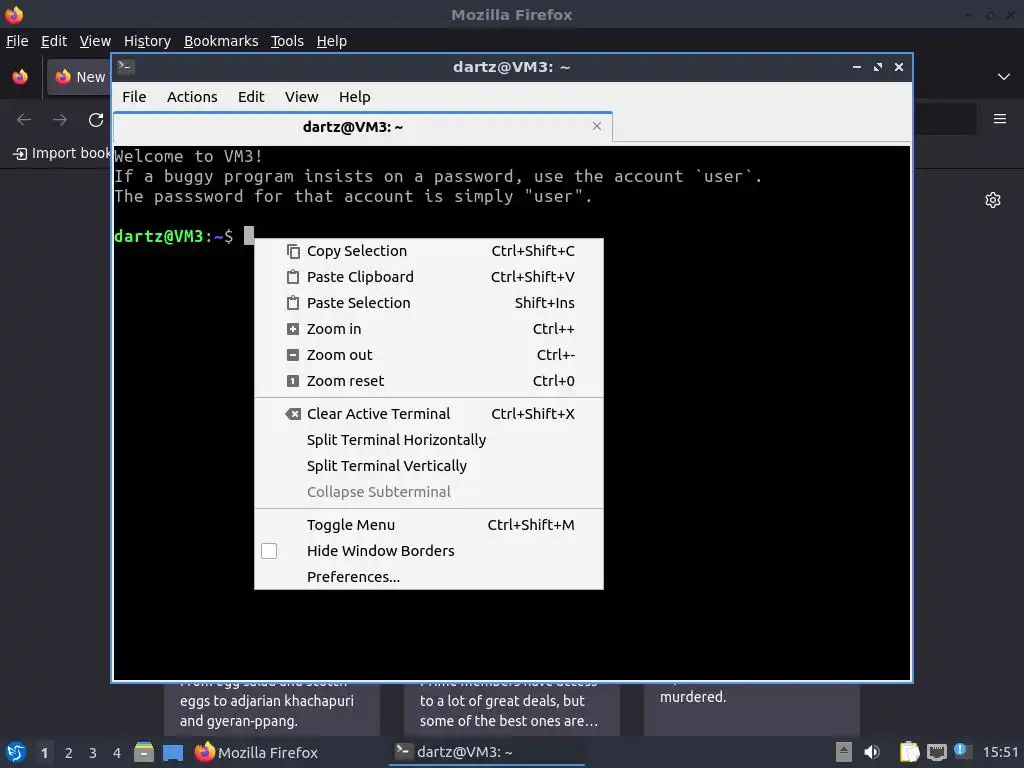The image size is (1024, 768).
Task: Click the show desktop icon in taskbar
Action: [173, 752]
